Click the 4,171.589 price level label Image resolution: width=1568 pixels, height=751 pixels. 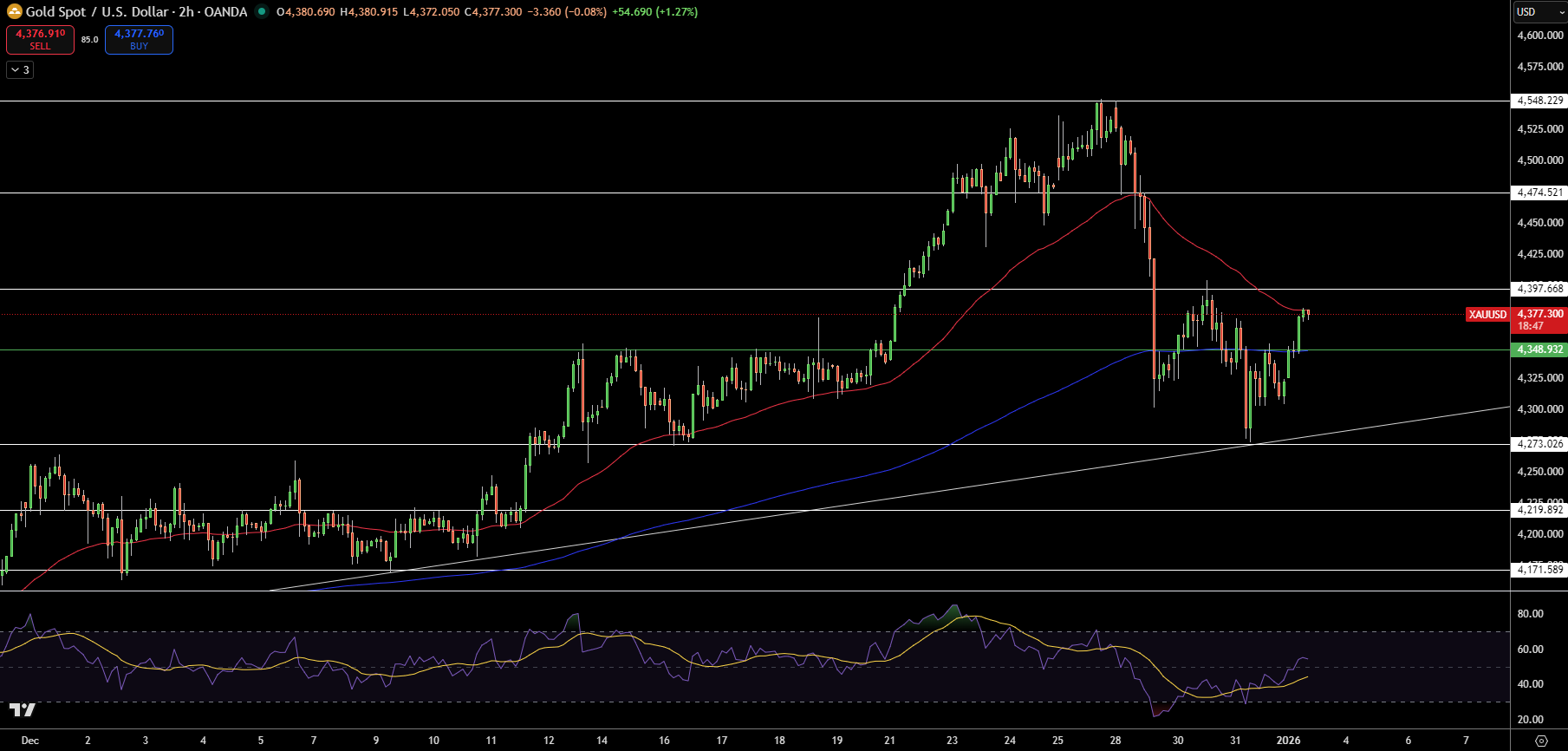click(1539, 570)
